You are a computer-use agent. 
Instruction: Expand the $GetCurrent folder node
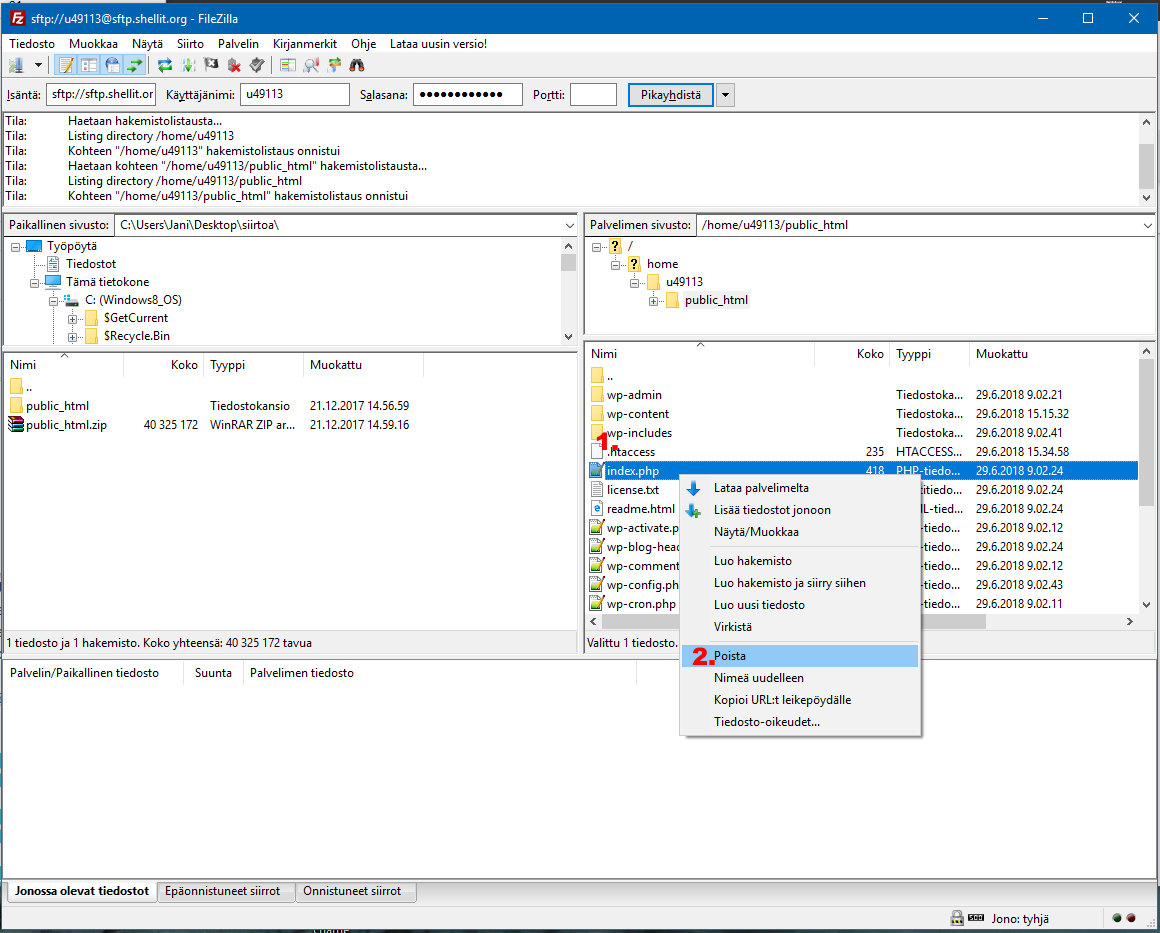[72, 319]
